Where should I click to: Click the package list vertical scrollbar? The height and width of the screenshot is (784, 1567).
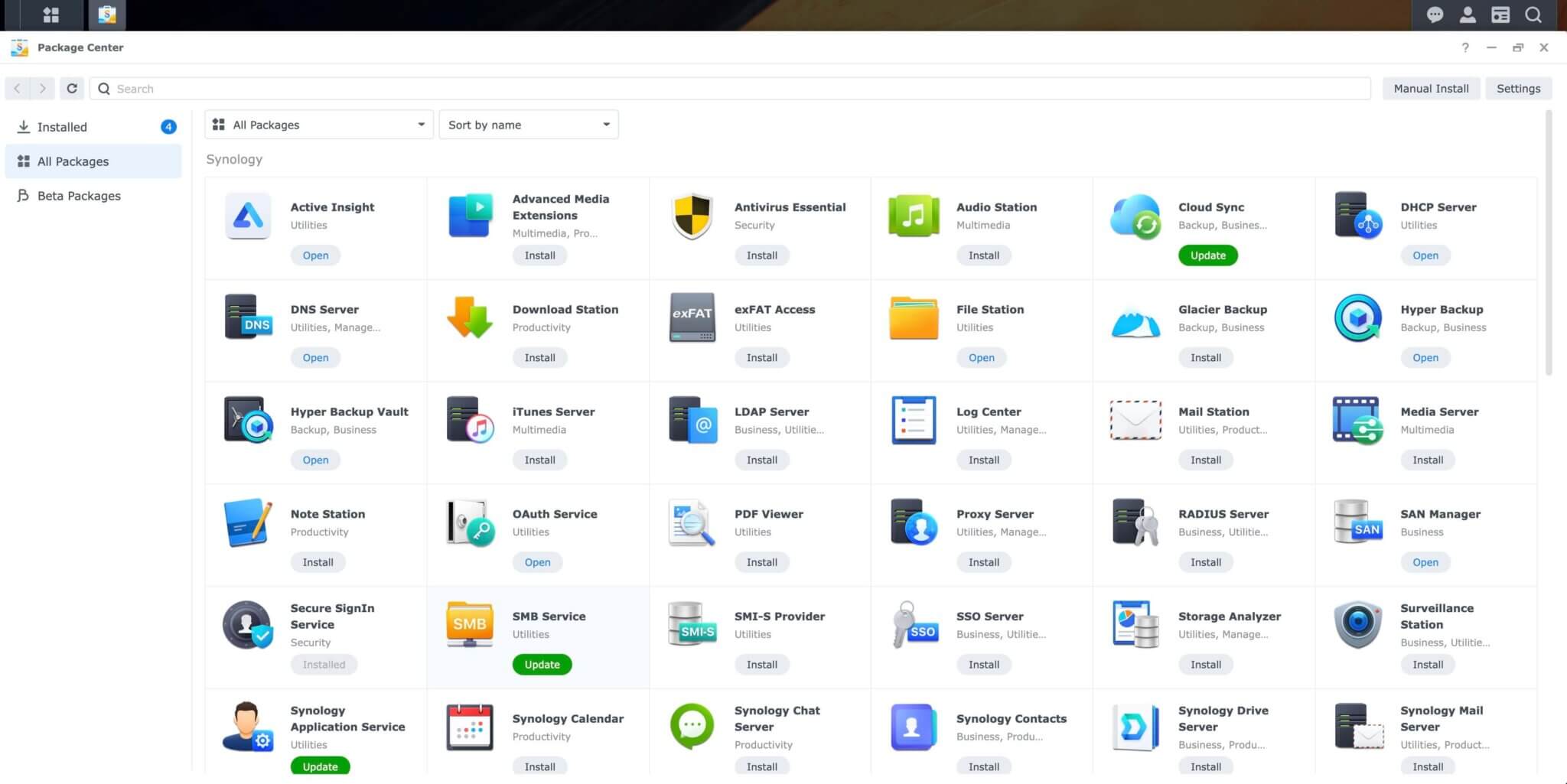click(x=1549, y=242)
